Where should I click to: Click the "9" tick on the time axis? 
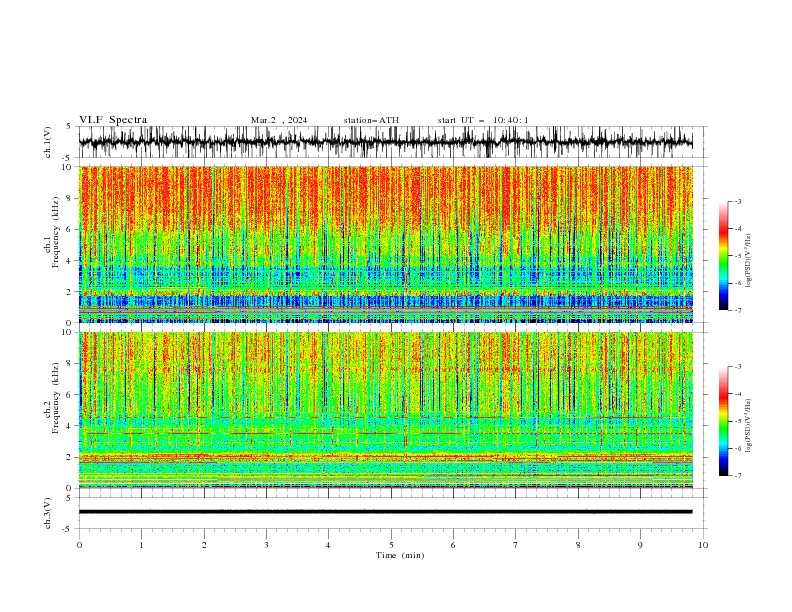click(x=640, y=545)
